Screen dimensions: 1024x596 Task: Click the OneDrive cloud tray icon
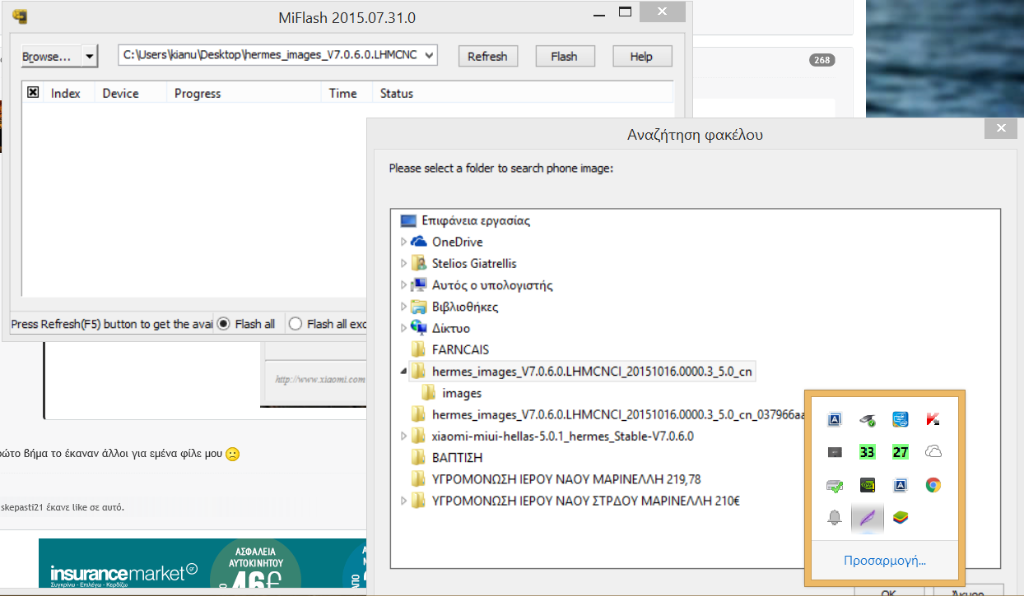point(932,452)
